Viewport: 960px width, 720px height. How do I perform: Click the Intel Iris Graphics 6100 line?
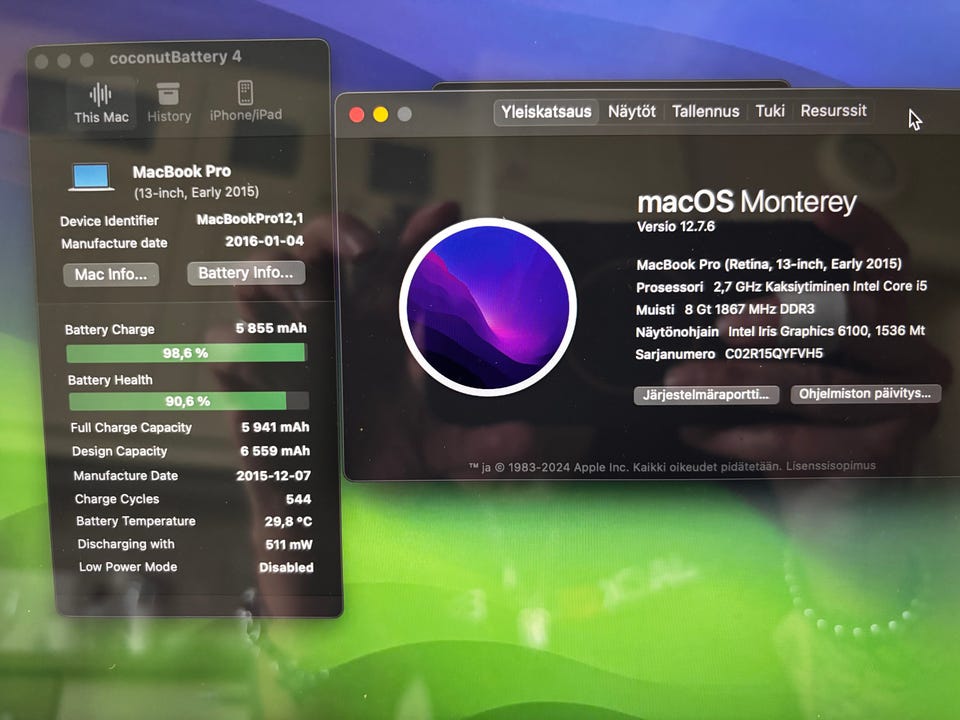coord(780,331)
